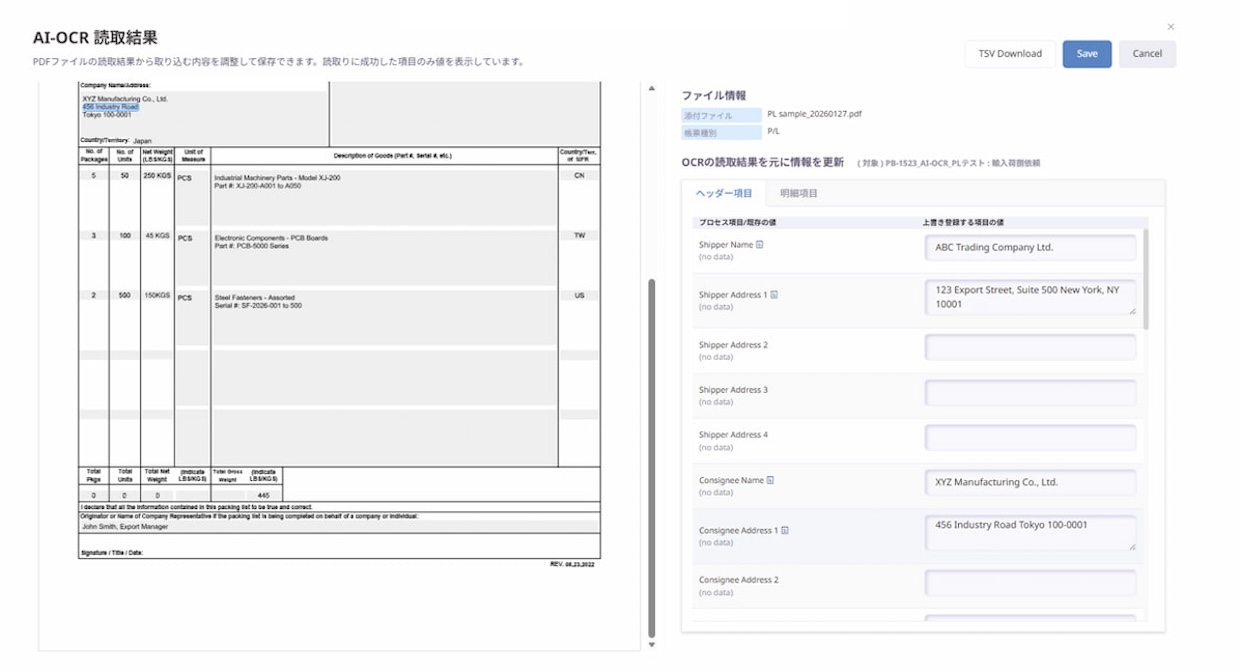Click the PDF viewer scroll-down arrow
The height and width of the screenshot is (672, 1240).
coord(652,645)
